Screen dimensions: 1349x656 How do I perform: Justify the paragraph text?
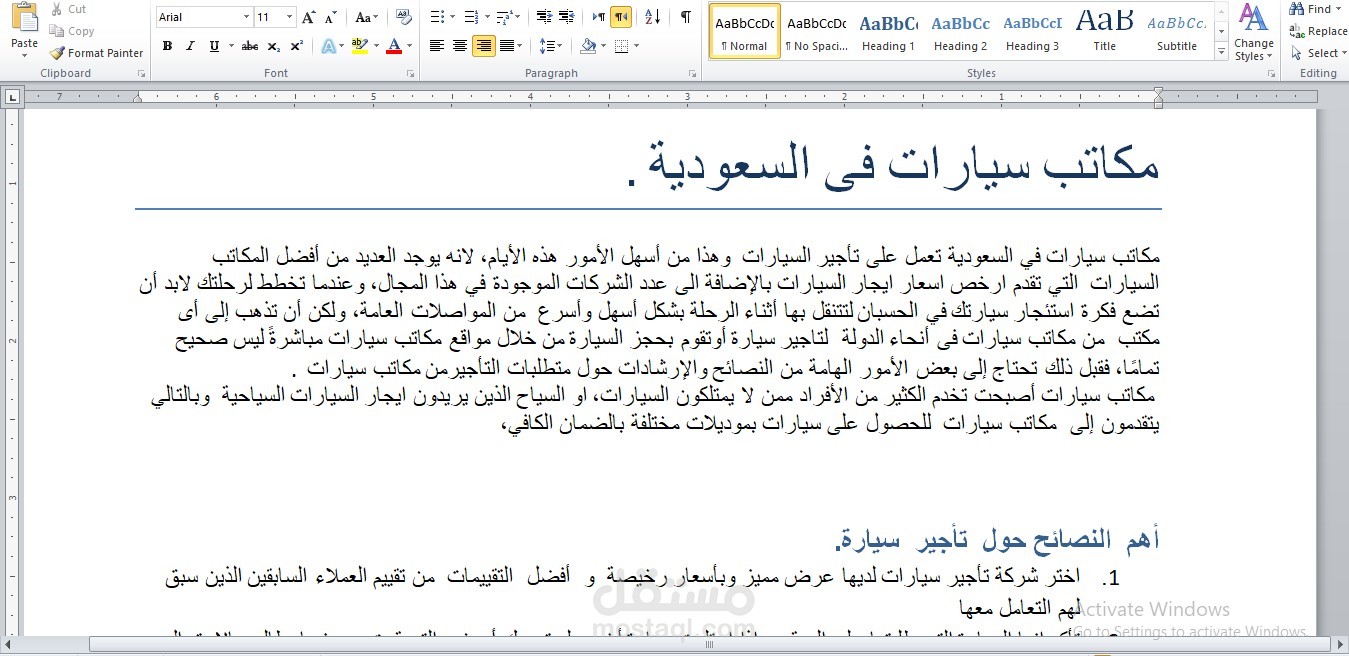[507, 46]
